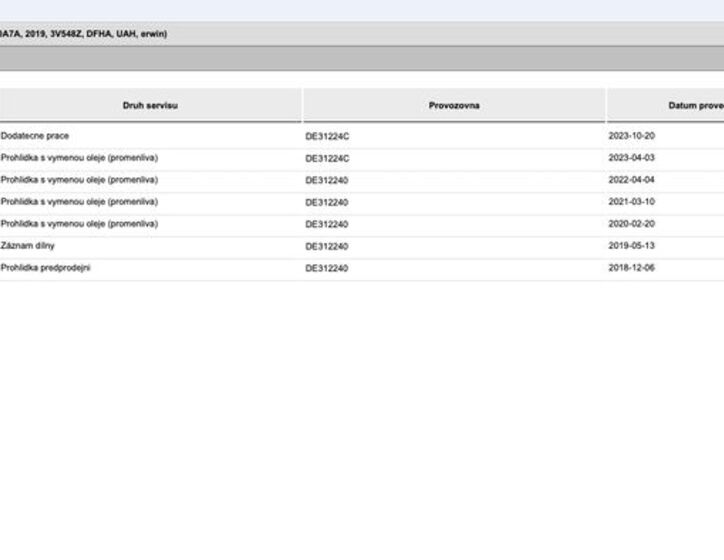
Task: Select the workshop code in the Prohlidka predprodejni row
Action: (x=327, y=268)
